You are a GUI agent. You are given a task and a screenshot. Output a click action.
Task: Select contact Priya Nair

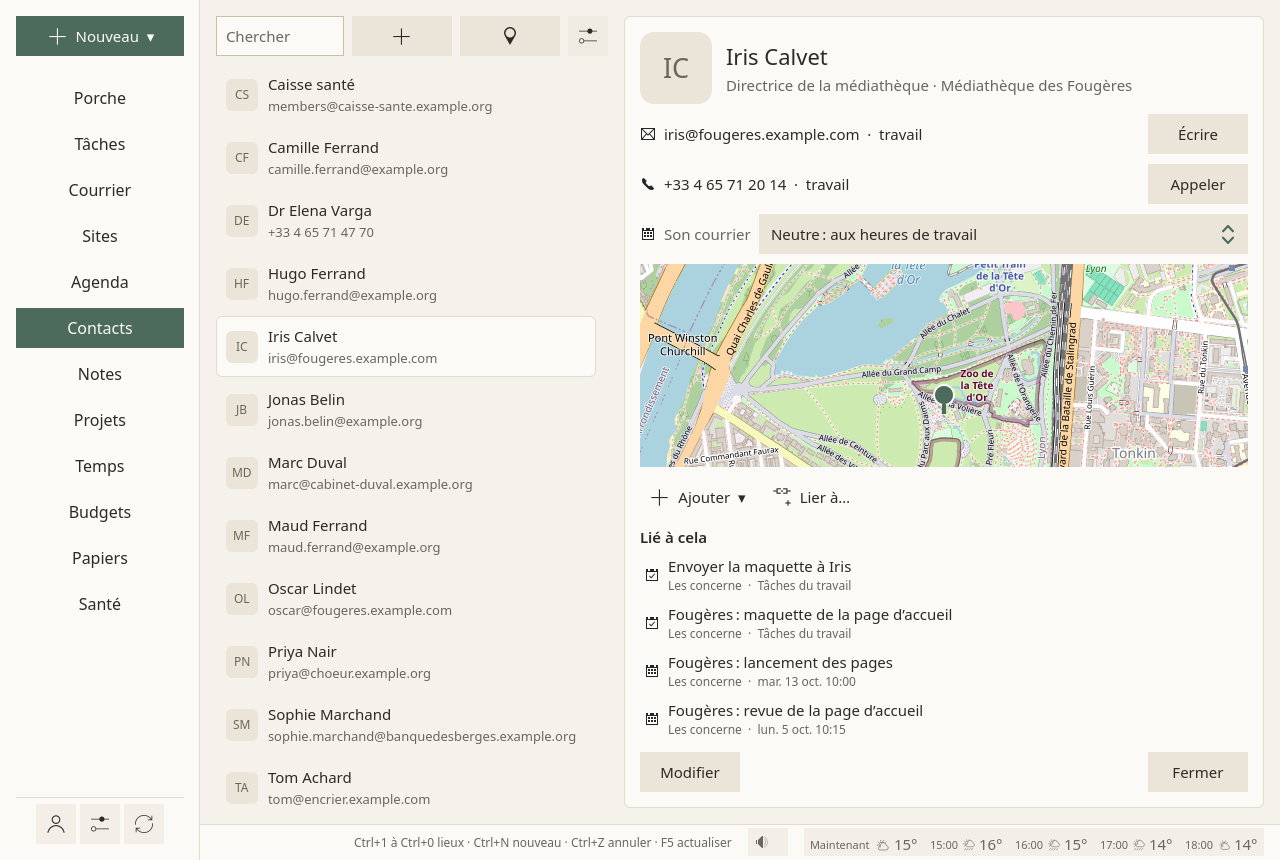tap(406, 662)
